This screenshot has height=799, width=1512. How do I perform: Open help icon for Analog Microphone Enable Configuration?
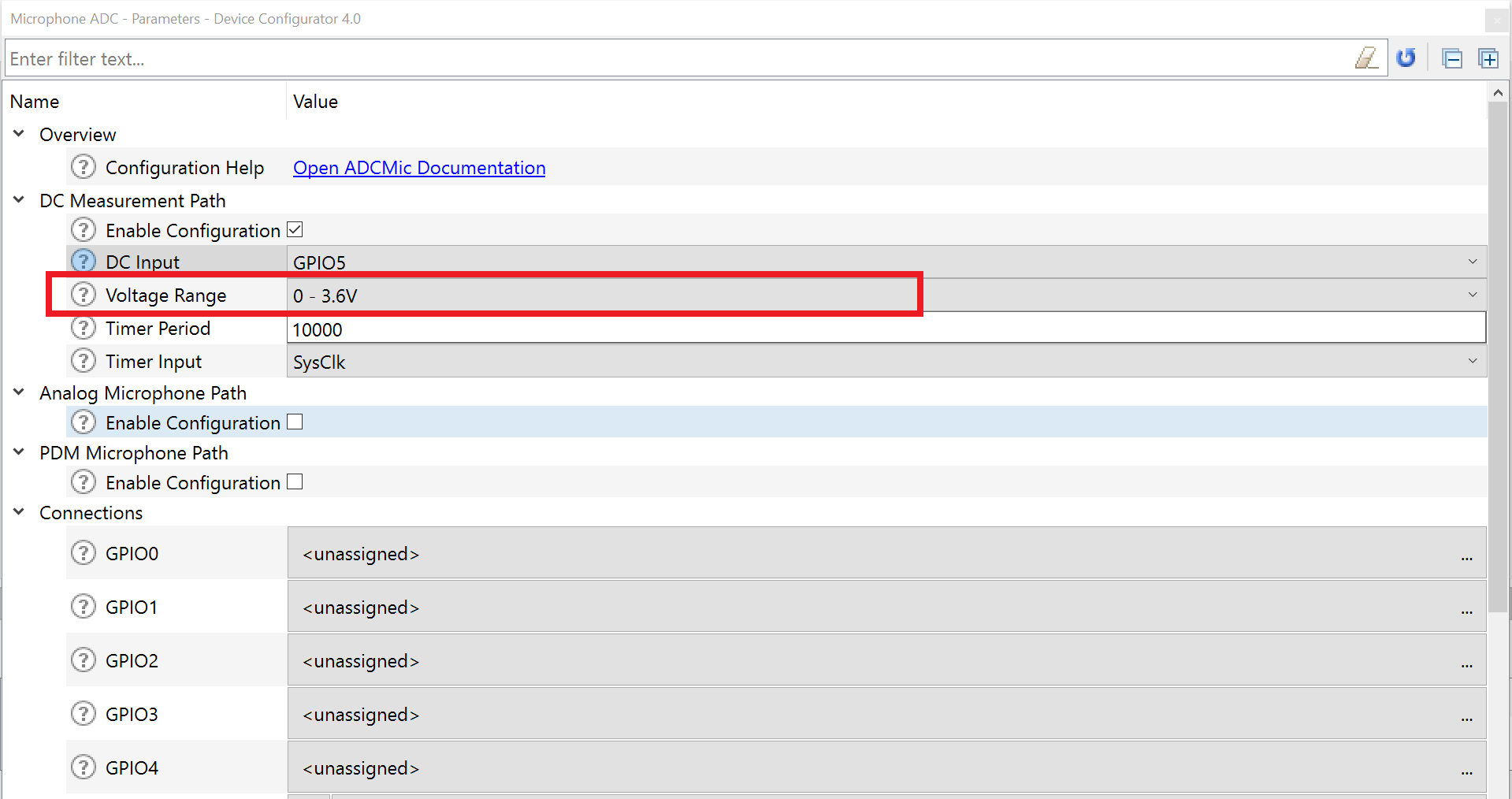[x=84, y=422]
